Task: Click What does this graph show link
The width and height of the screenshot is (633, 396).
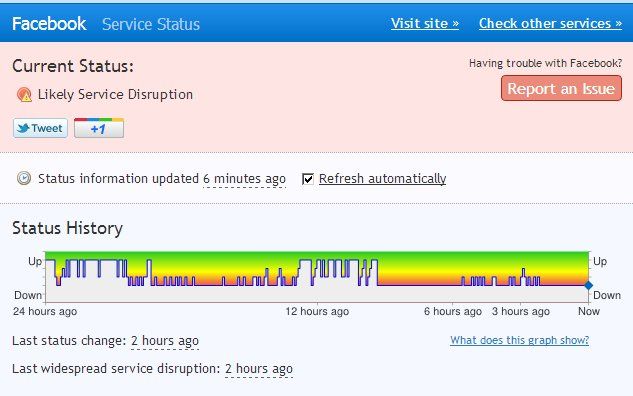Action: (x=520, y=340)
